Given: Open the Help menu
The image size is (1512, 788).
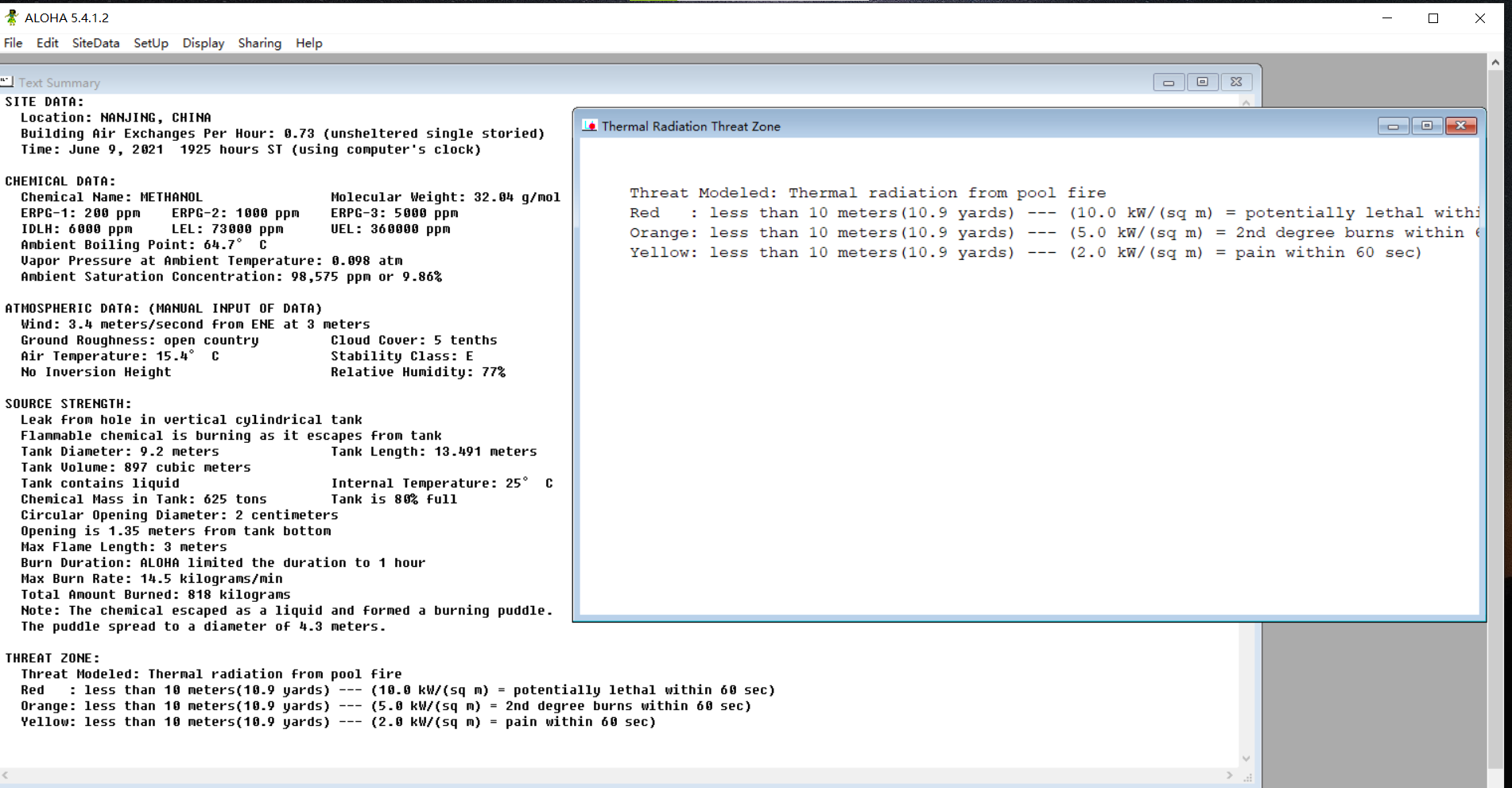Looking at the screenshot, I should pyautogui.click(x=309, y=43).
